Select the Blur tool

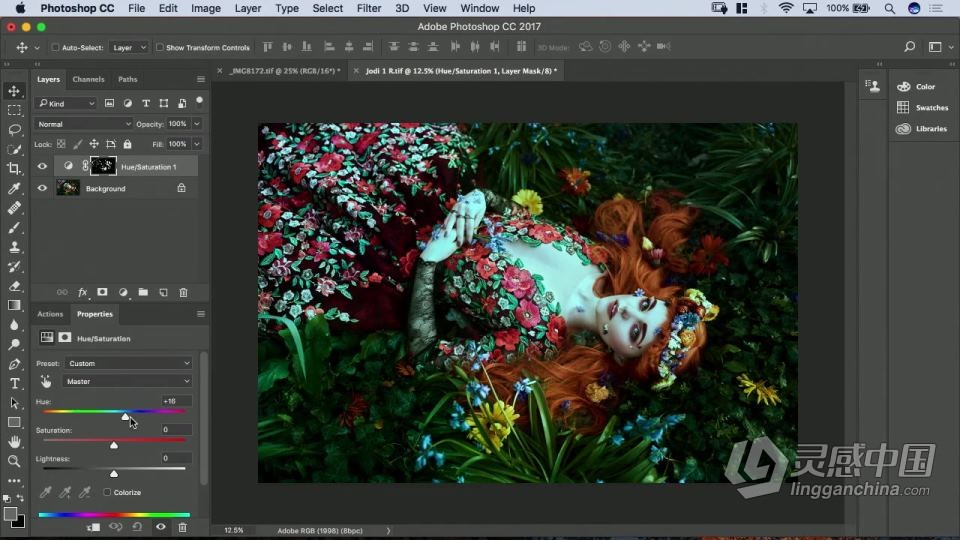pyautogui.click(x=14, y=324)
